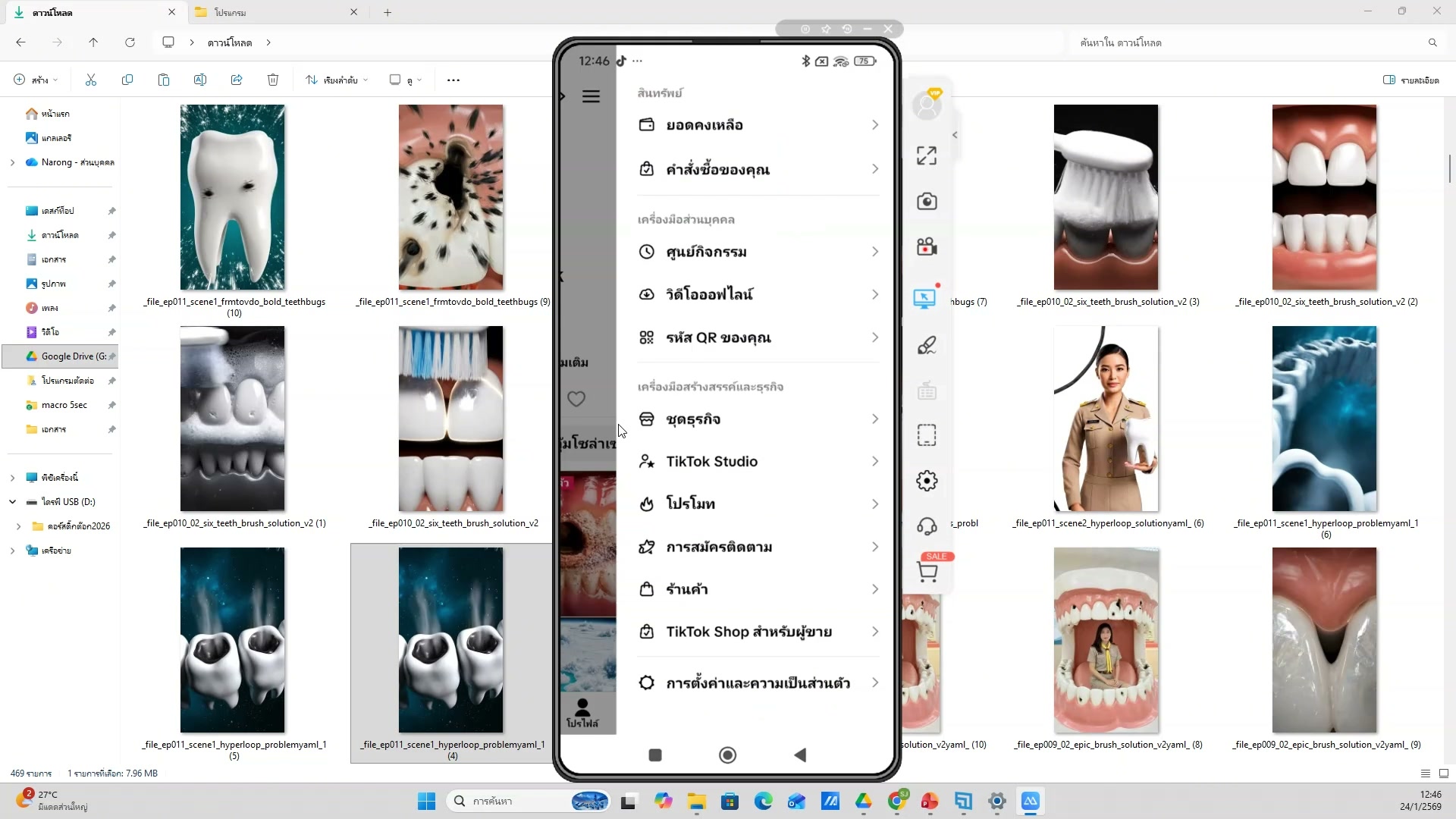Click the details pane button at top right
Image resolution: width=1456 pixels, height=819 pixels.
tap(1410, 80)
